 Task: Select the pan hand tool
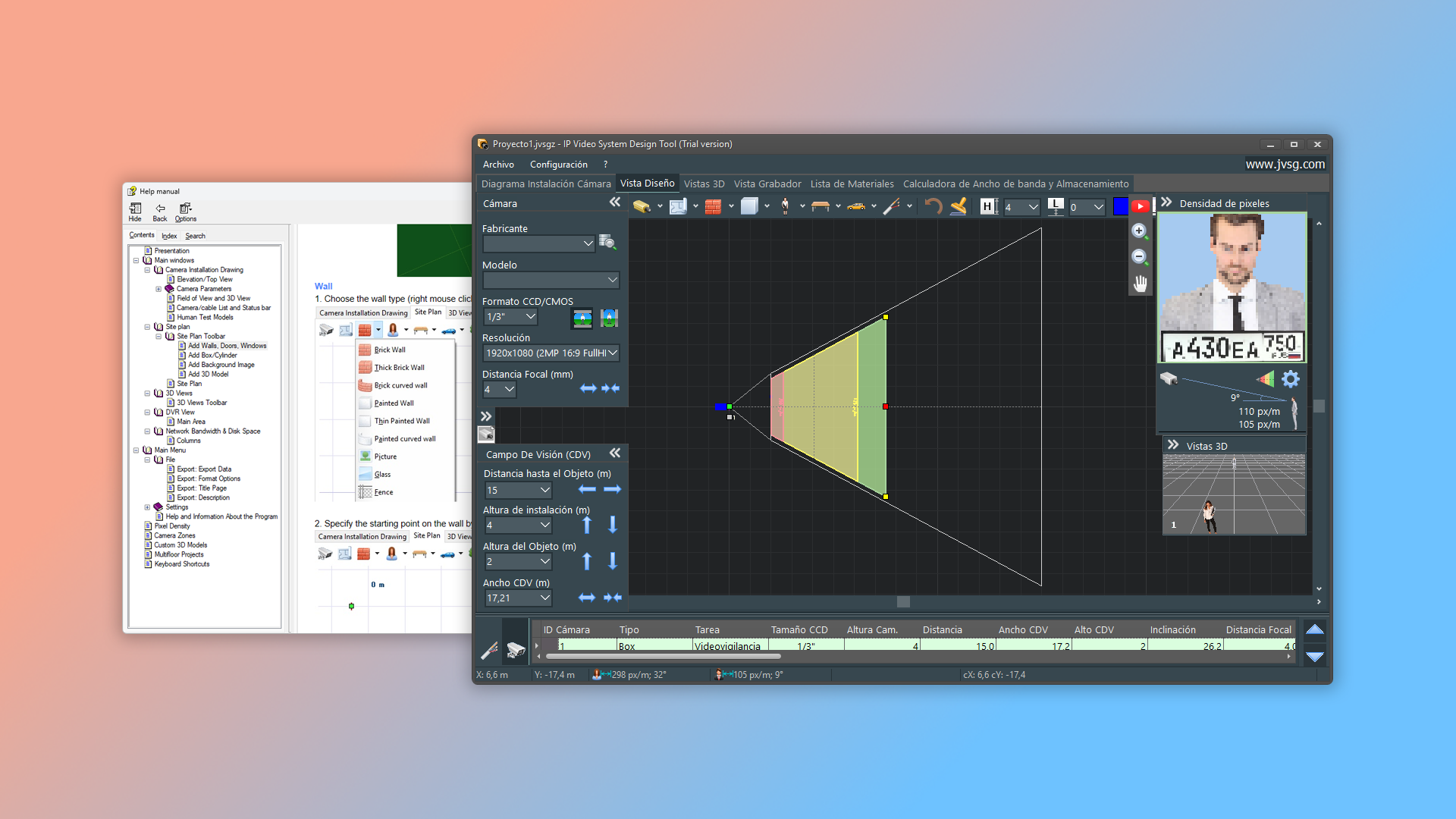point(1140,284)
